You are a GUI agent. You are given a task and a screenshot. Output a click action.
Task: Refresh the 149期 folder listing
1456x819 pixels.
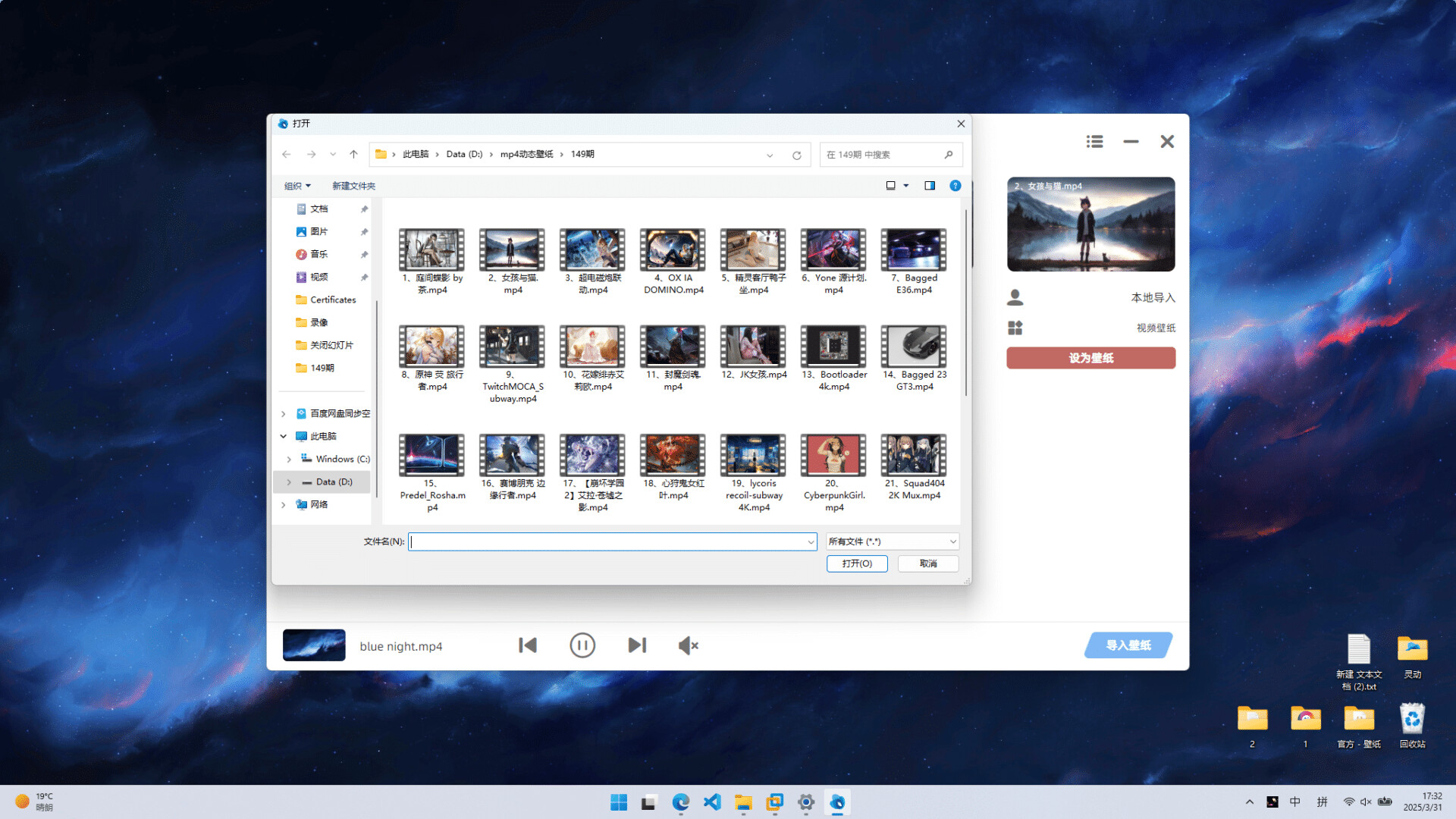[x=796, y=155]
